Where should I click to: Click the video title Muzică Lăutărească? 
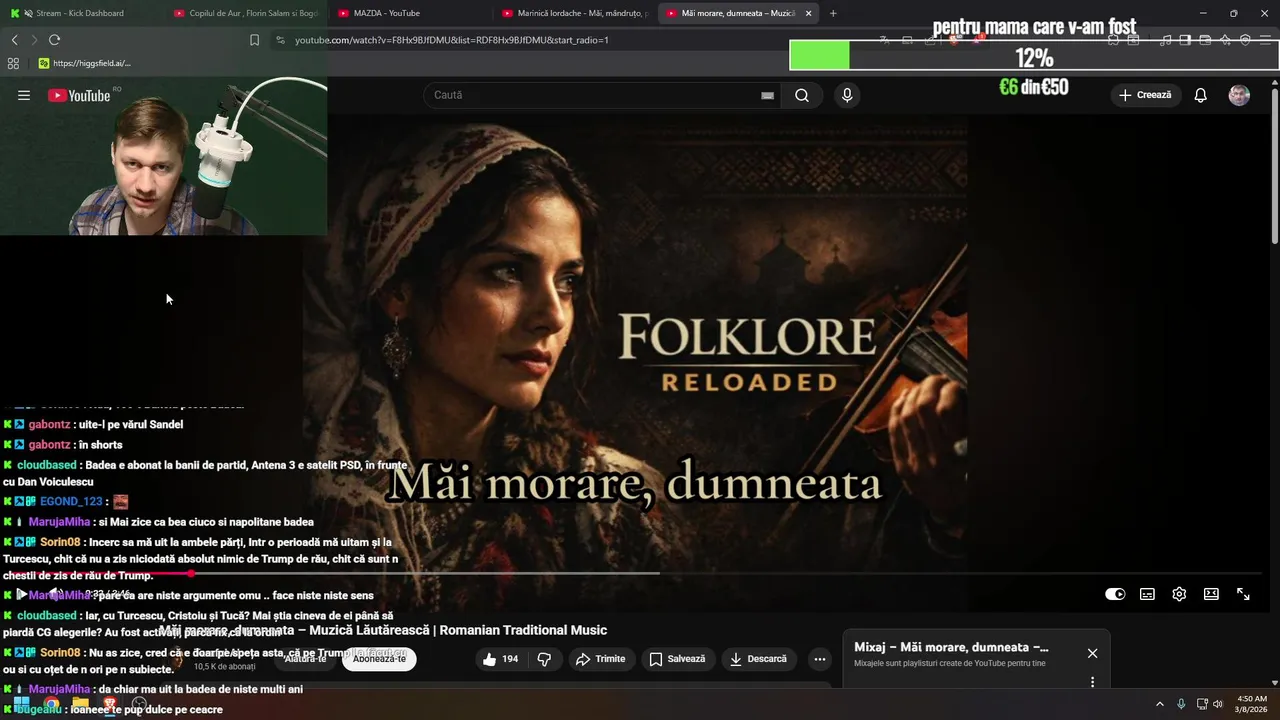pos(382,630)
